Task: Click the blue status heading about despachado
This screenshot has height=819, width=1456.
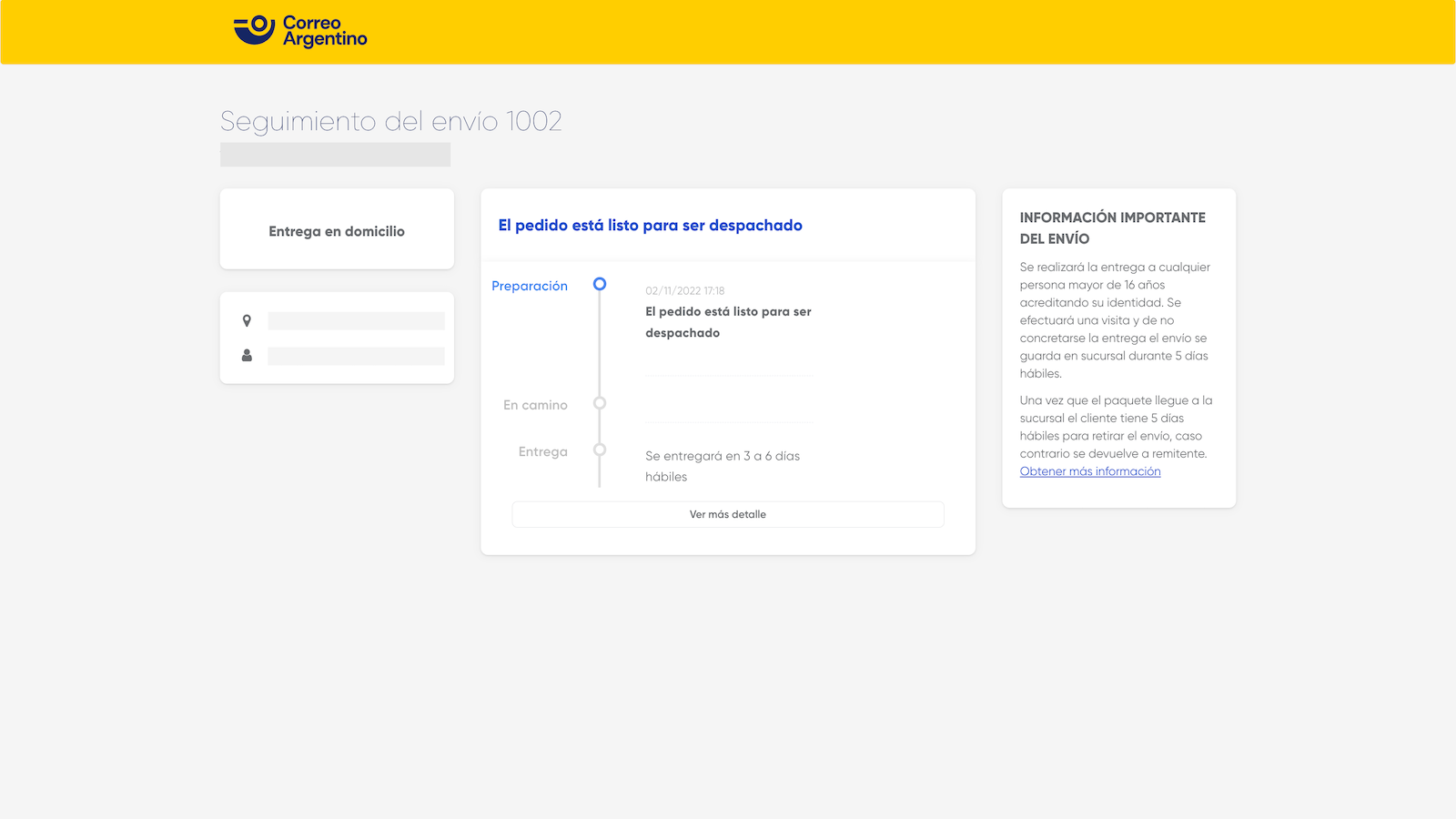Action: point(651,226)
